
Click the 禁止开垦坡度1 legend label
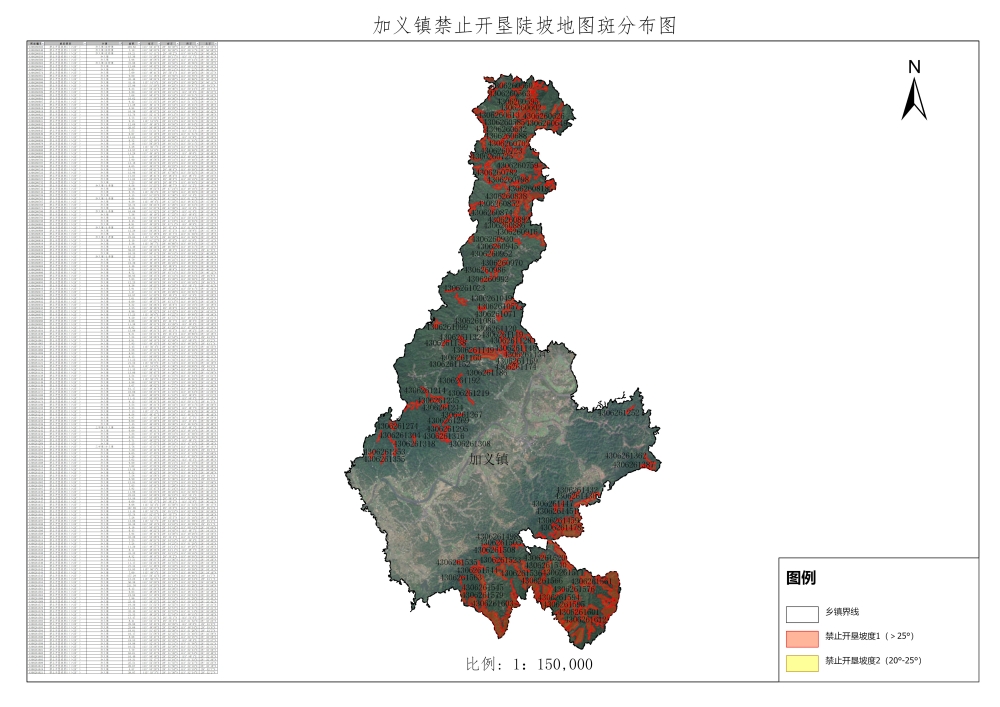point(868,636)
